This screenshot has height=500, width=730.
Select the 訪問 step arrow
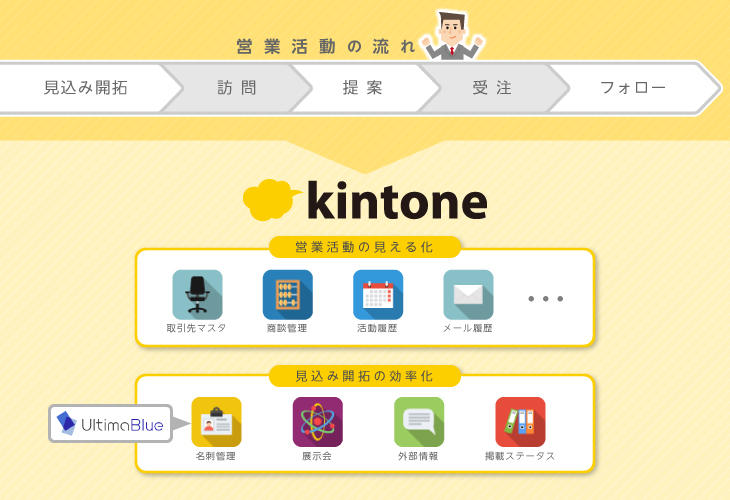[237, 88]
